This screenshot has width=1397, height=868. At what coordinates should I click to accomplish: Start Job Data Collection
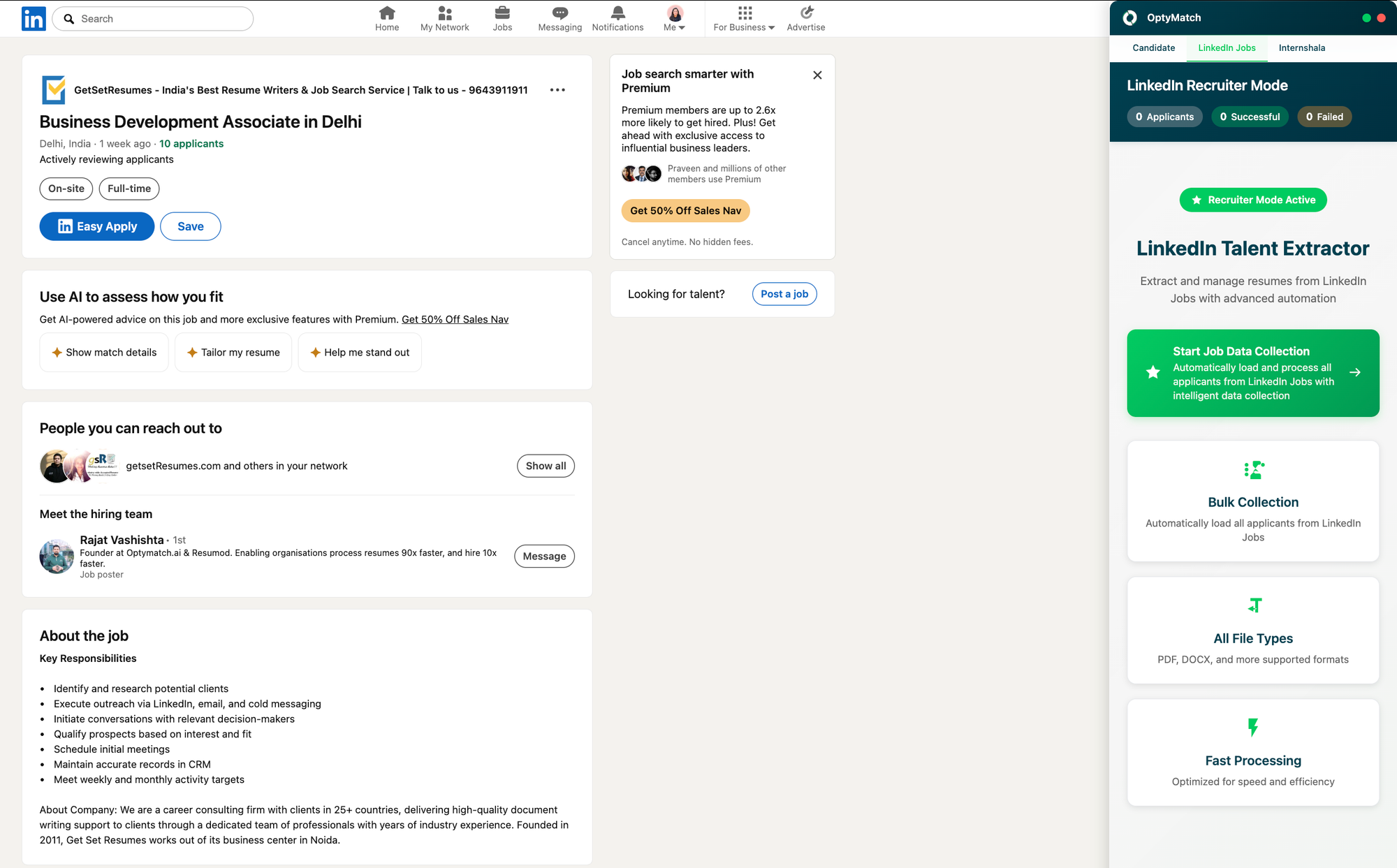coord(1252,373)
